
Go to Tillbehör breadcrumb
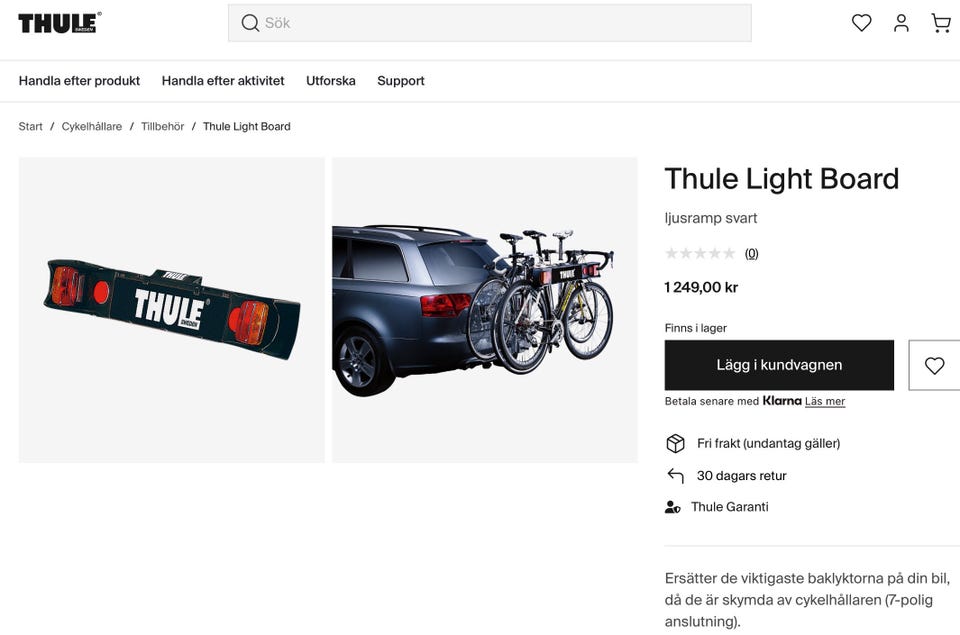click(x=162, y=127)
